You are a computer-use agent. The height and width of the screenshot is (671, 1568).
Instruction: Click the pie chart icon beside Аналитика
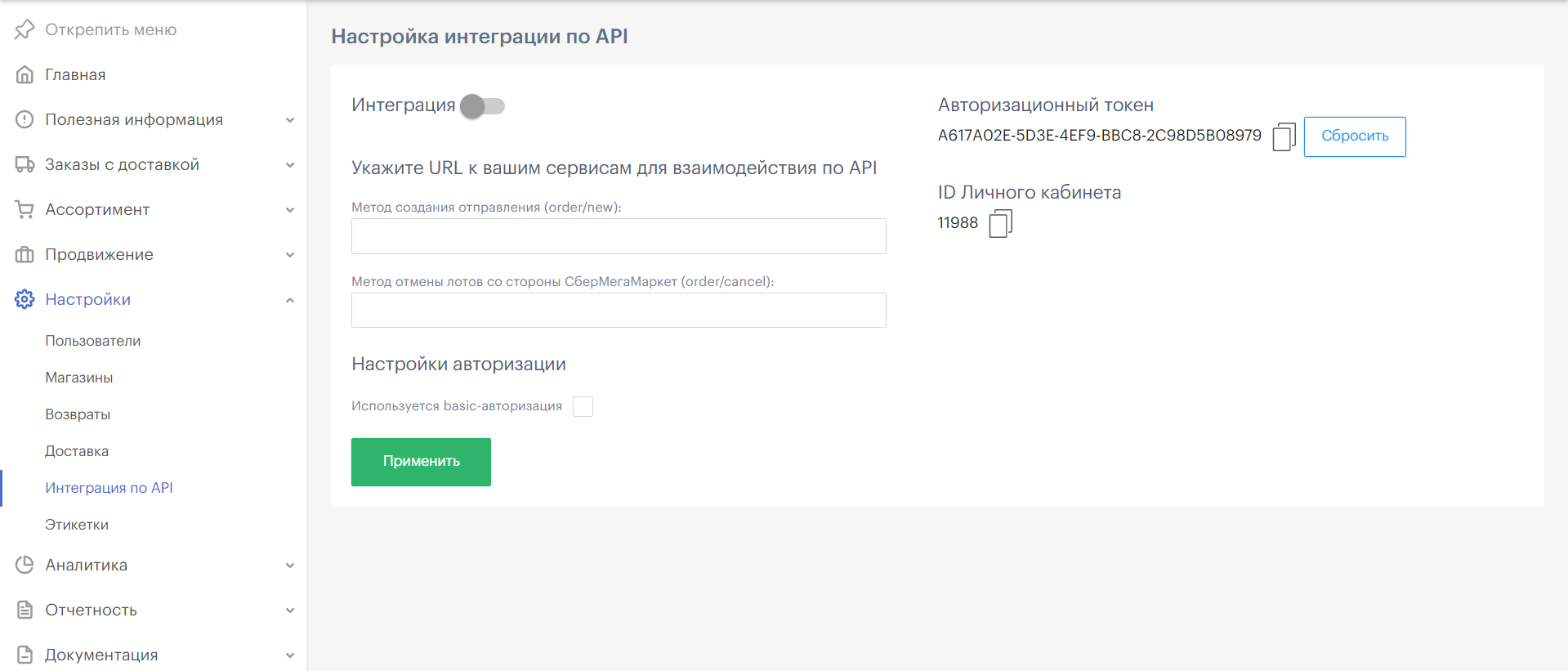coord(25,565)
